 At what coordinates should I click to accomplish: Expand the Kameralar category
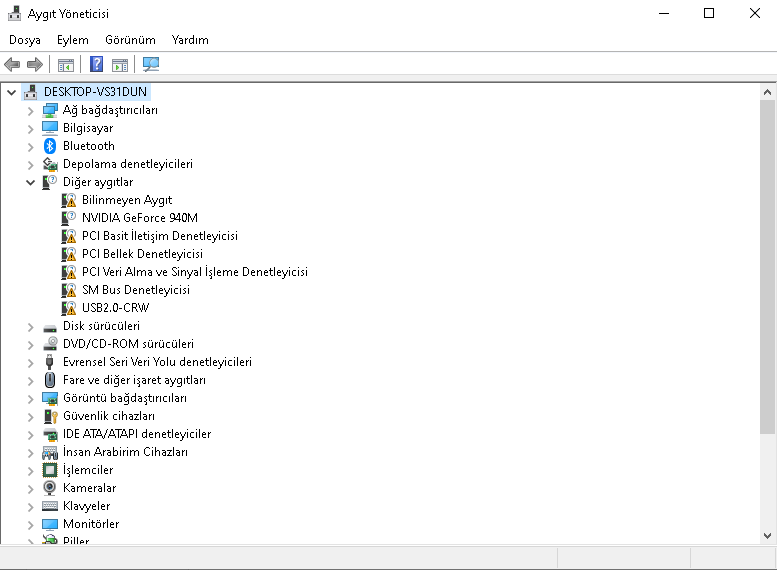pyautogui.click(x=31, y=489)
